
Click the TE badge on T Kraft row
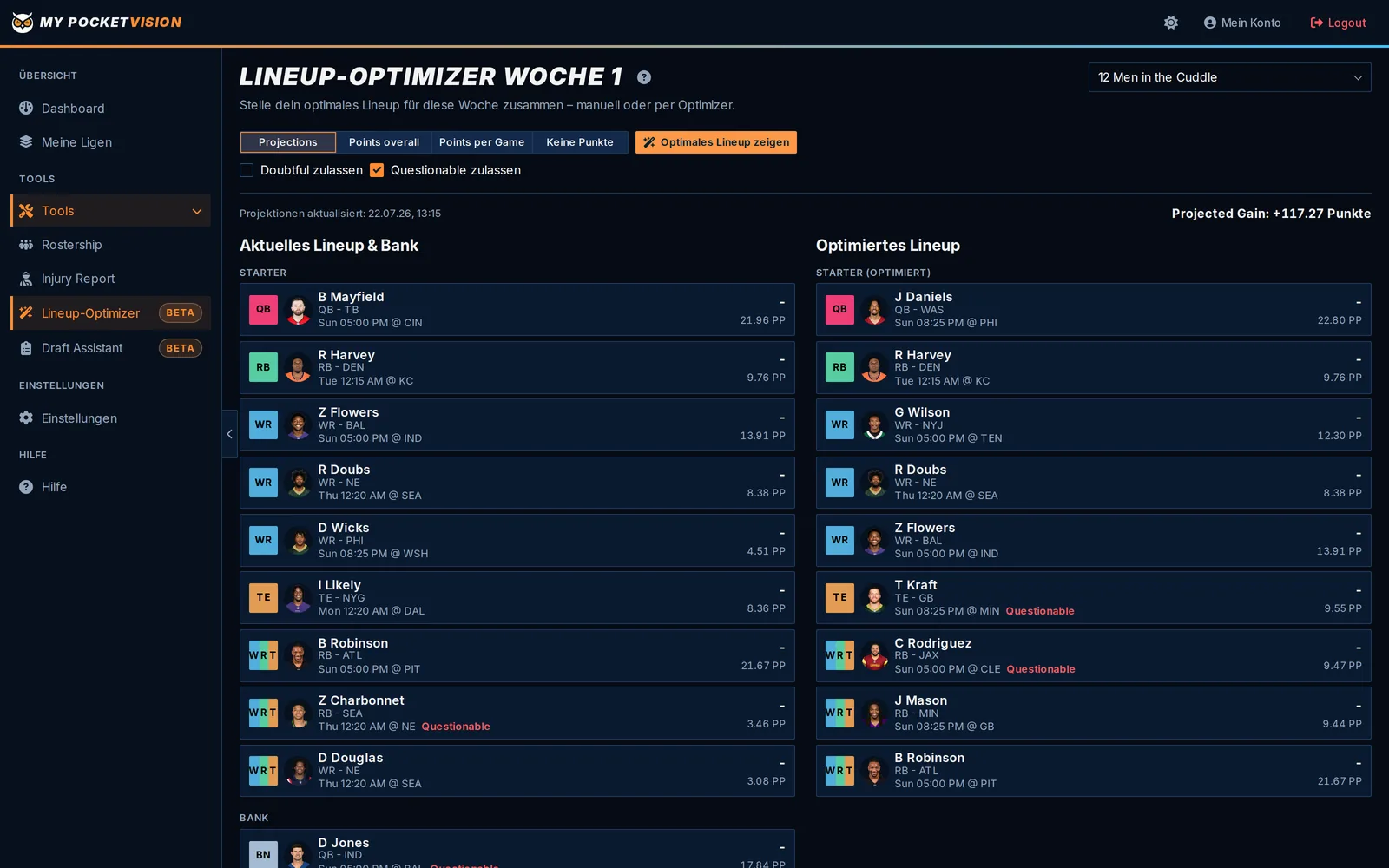[839, 597]
